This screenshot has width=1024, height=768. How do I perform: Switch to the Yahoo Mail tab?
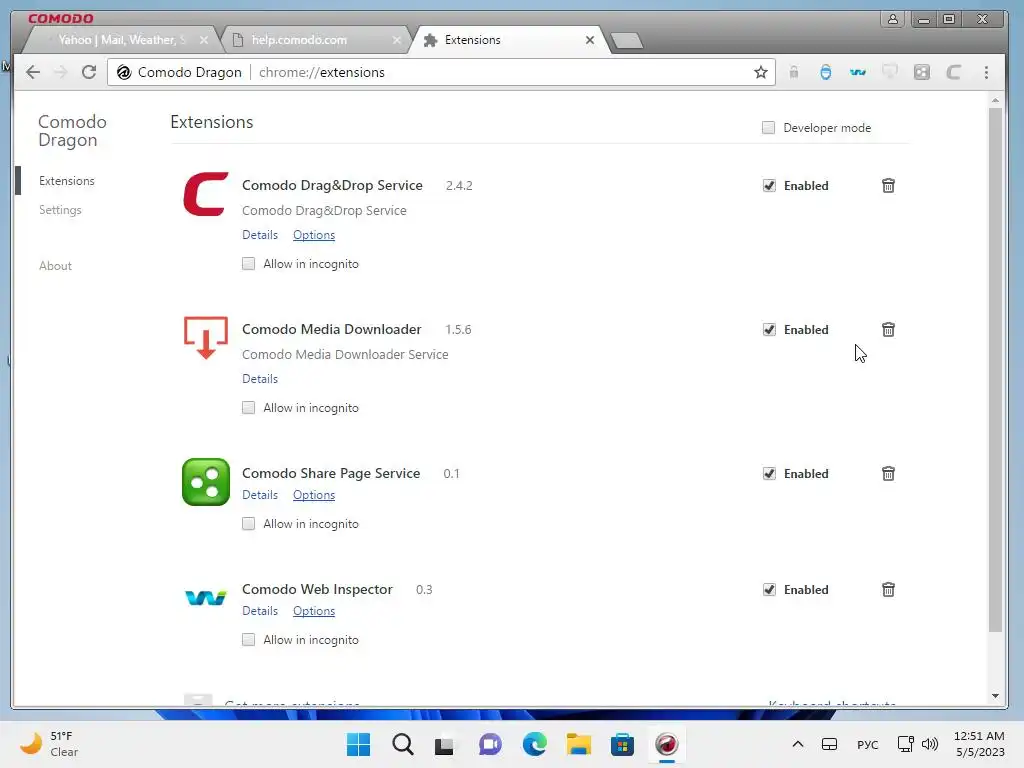coord(121,40)
